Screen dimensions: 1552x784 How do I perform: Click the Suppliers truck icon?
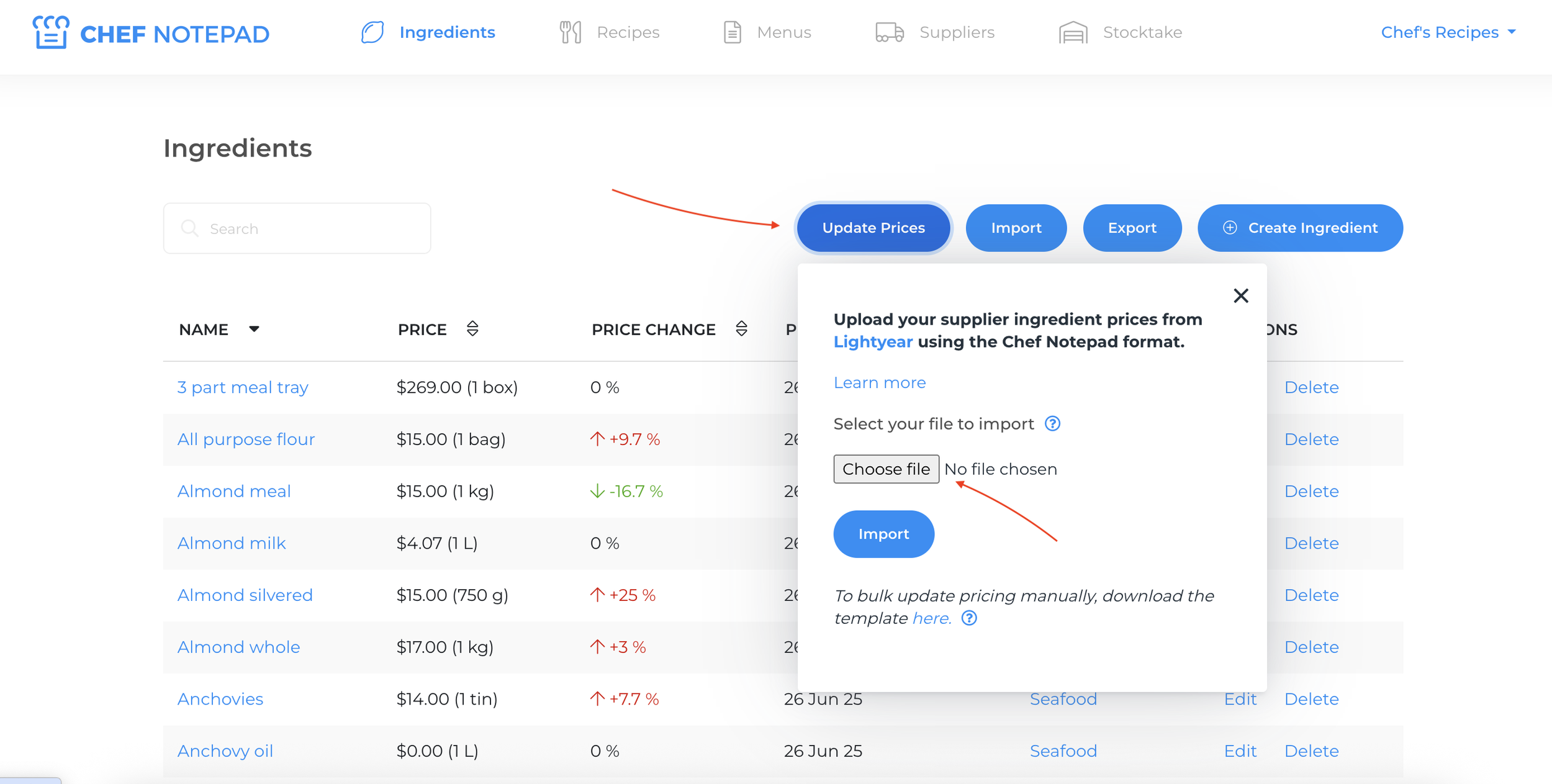[889, 32]
